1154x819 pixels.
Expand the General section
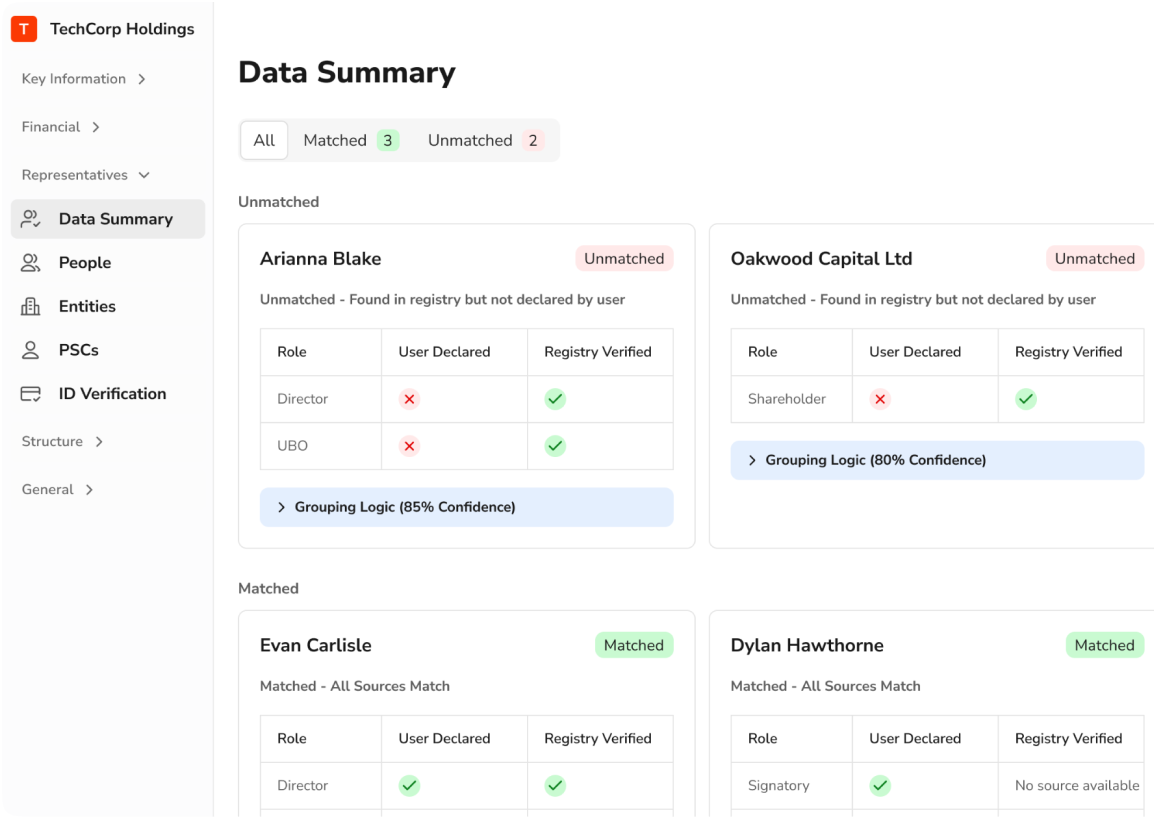click(x=57, y=489)
